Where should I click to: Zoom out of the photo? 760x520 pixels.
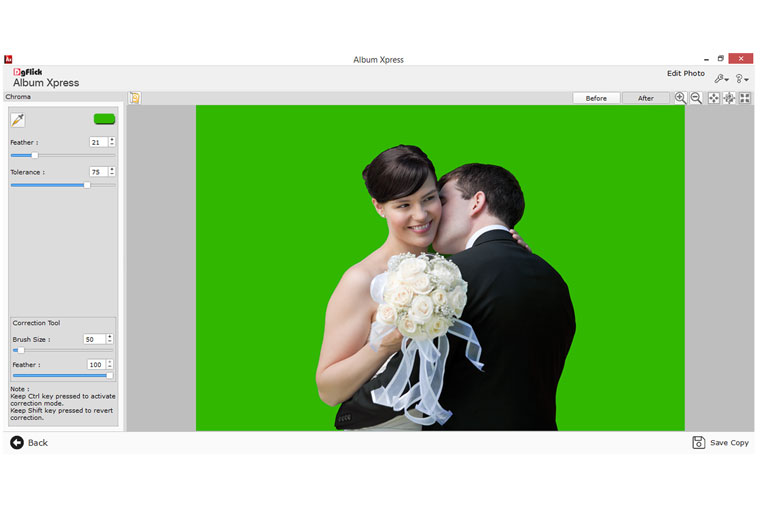tap(696, 98)
